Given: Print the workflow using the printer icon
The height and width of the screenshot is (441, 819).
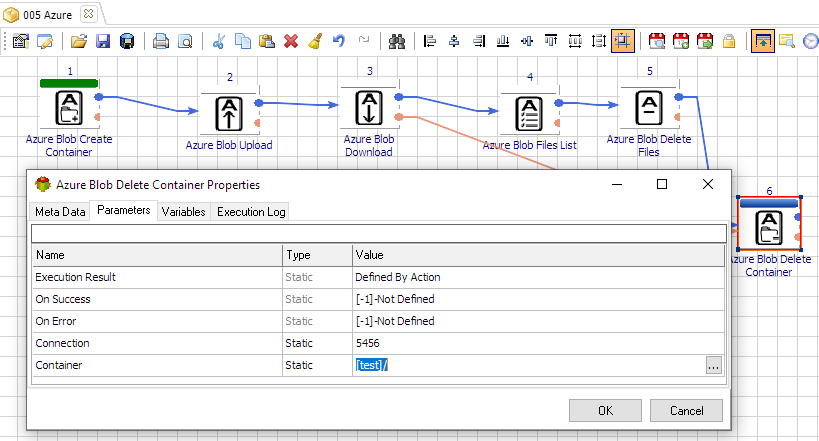Looking at the screenshot, I should coord(161,41).
